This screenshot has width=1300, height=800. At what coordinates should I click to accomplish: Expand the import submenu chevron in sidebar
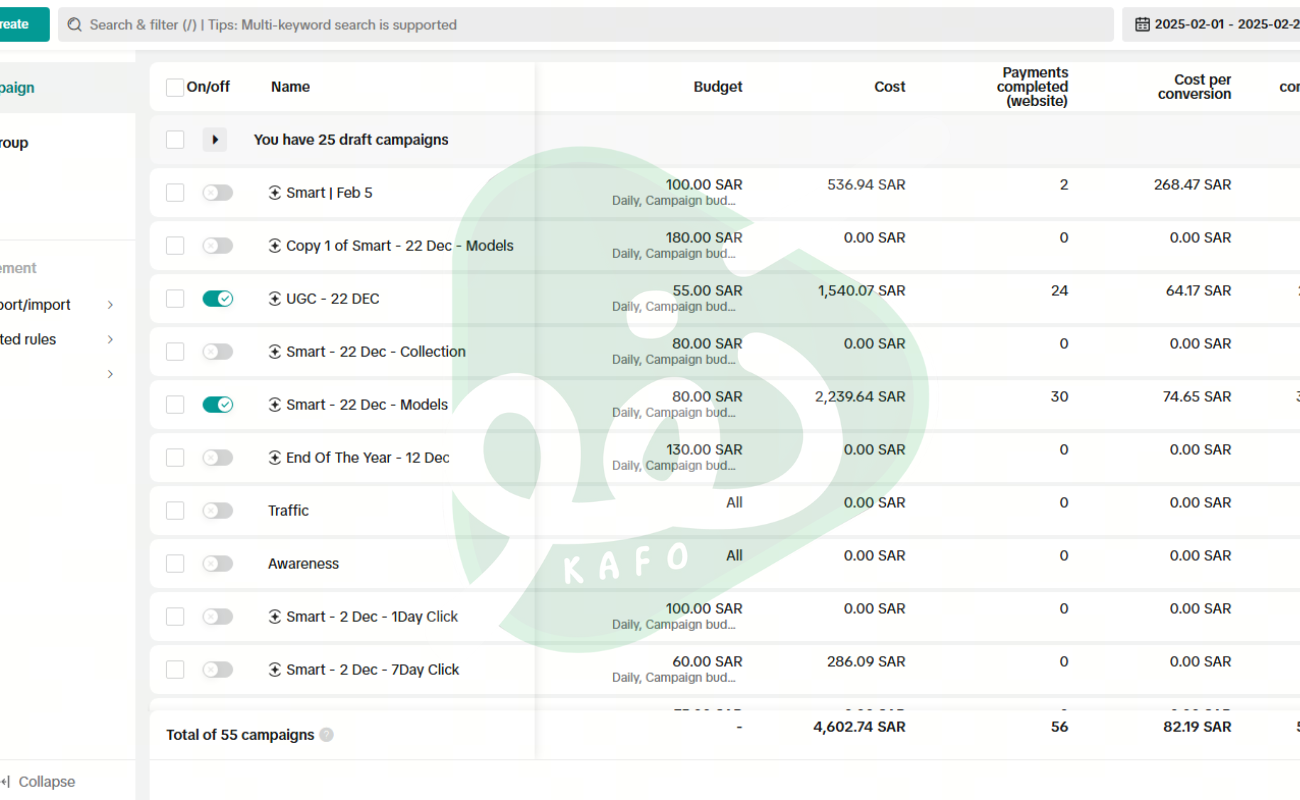click(110, 305)
